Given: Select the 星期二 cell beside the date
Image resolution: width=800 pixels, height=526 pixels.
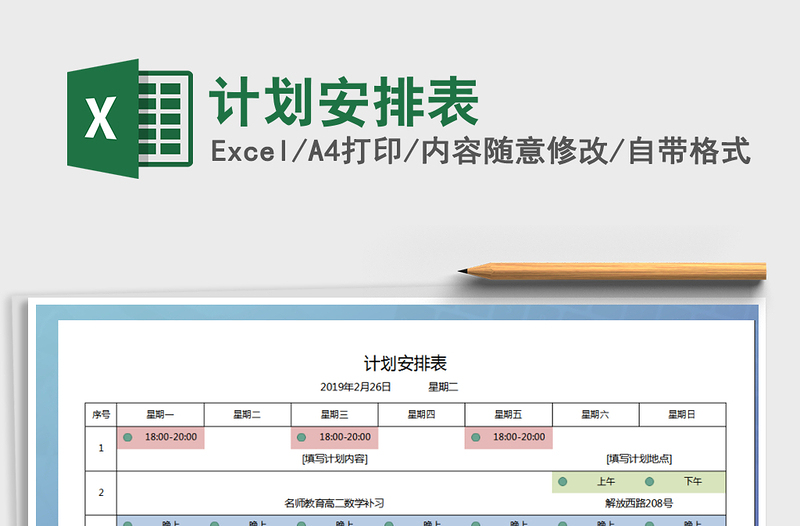Looking at the screenshot, I should point(443,387).
